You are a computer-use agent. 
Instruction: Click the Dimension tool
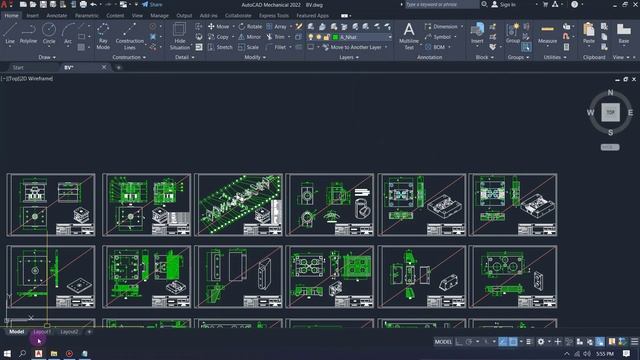pyautogui.click(x=441, y=26)
